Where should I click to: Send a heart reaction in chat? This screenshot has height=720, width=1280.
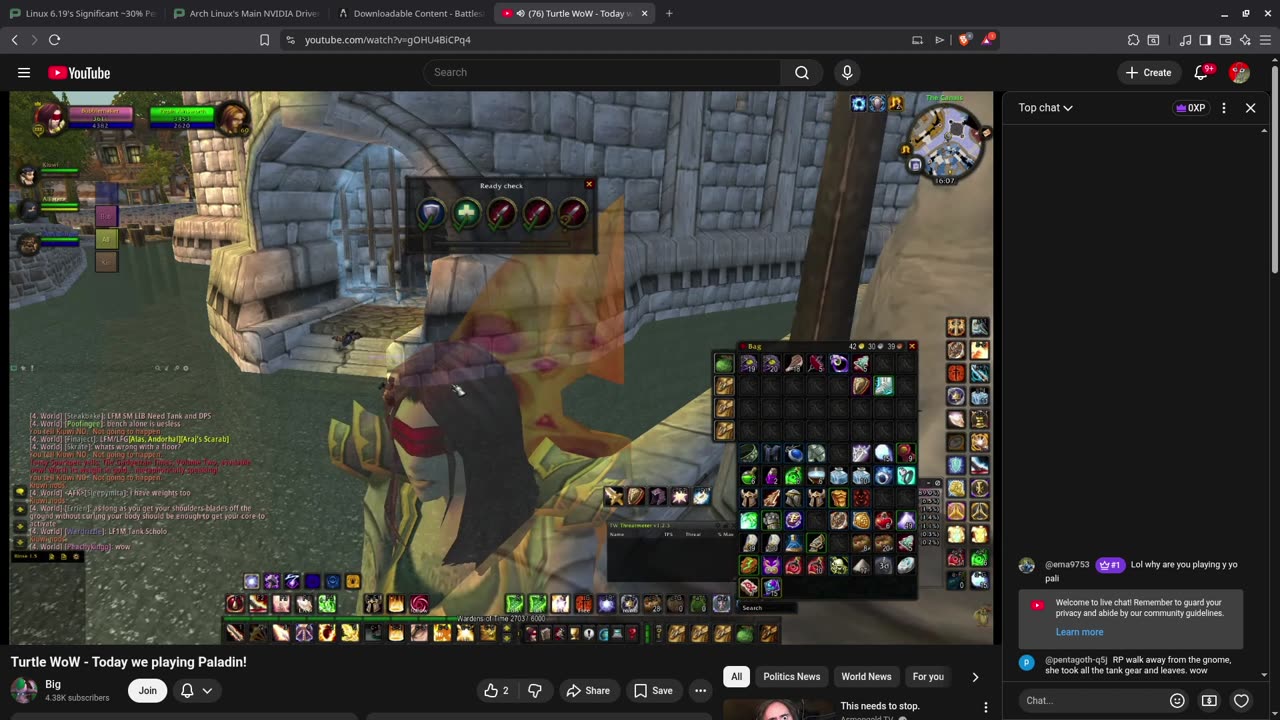(1241, 700)
